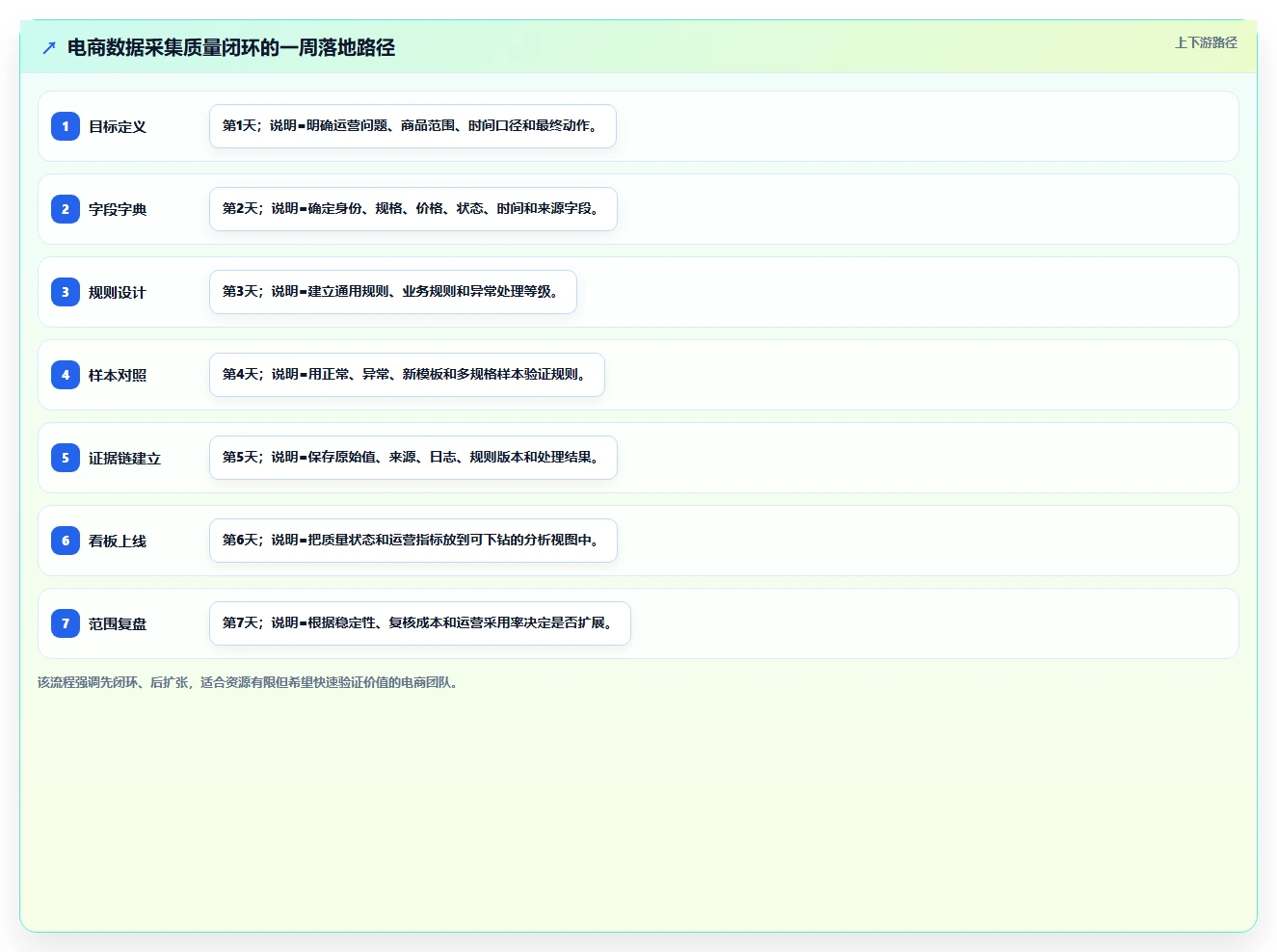Open the 第5天 description box
Viewport: 1277px width, 952px height.
[413, 458]
